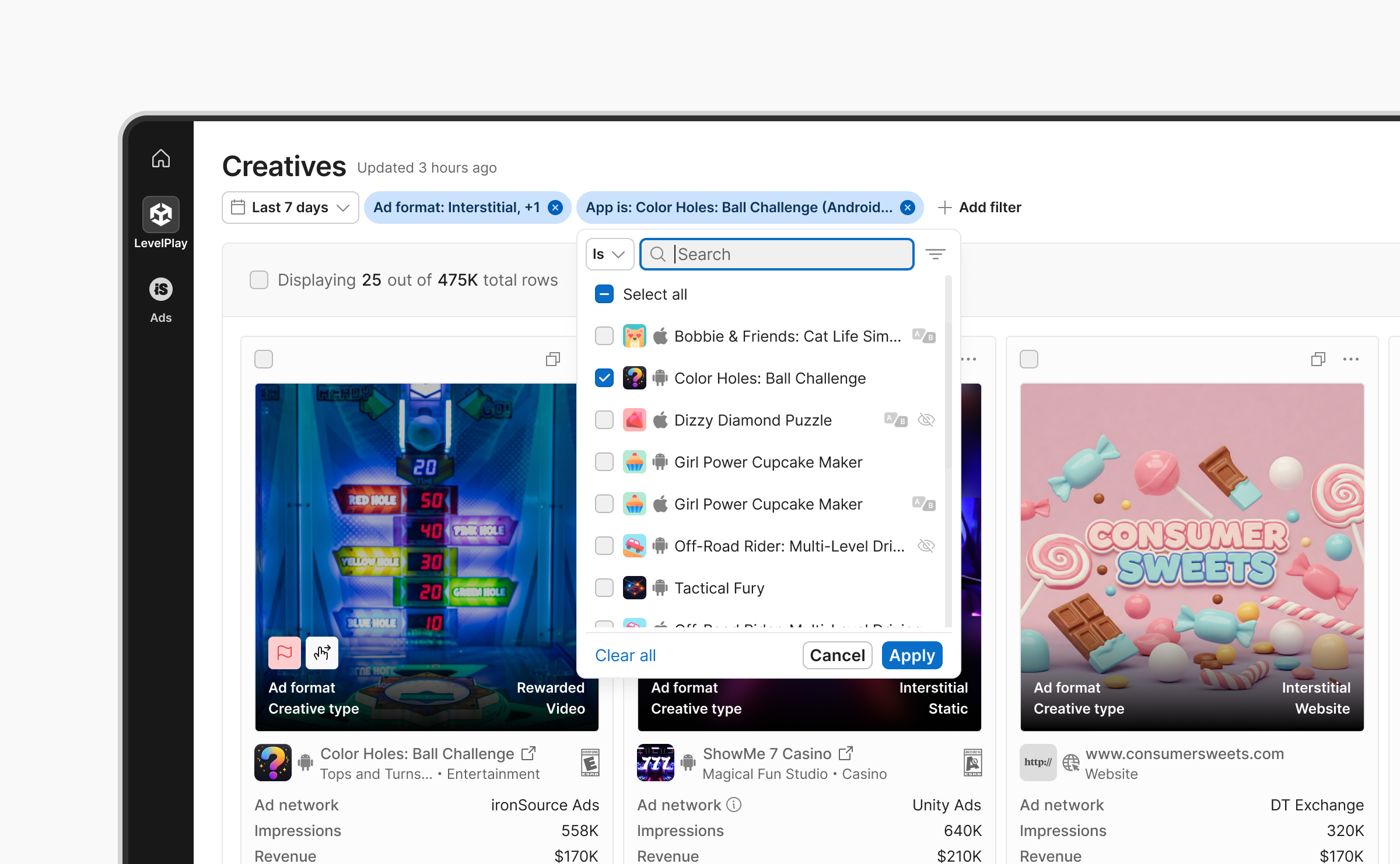Remove the App is Color Holes filter chip
Viewport: 1400px width, 864px height.
(908, 208)
